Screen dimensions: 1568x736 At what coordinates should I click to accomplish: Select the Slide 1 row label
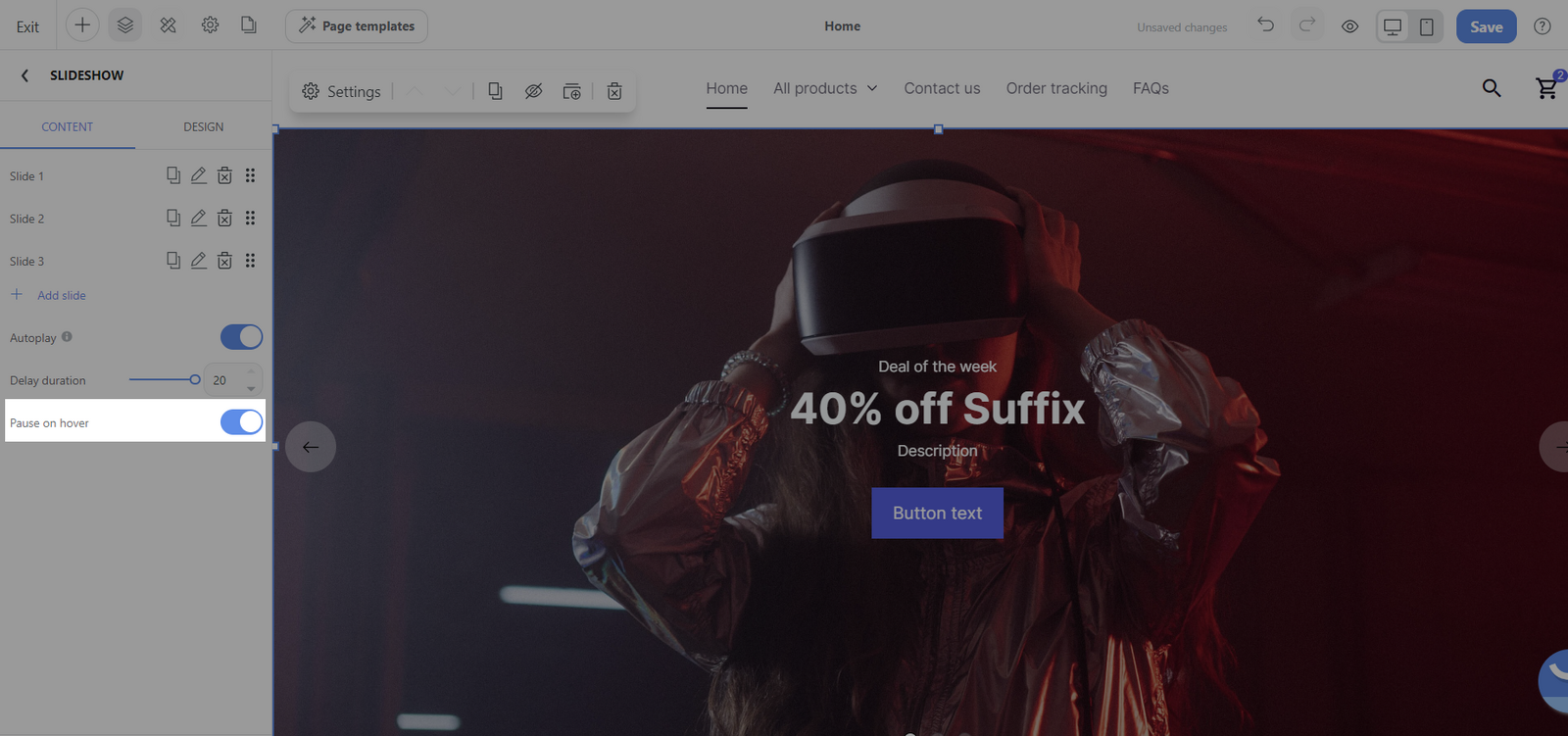point(26,176)
